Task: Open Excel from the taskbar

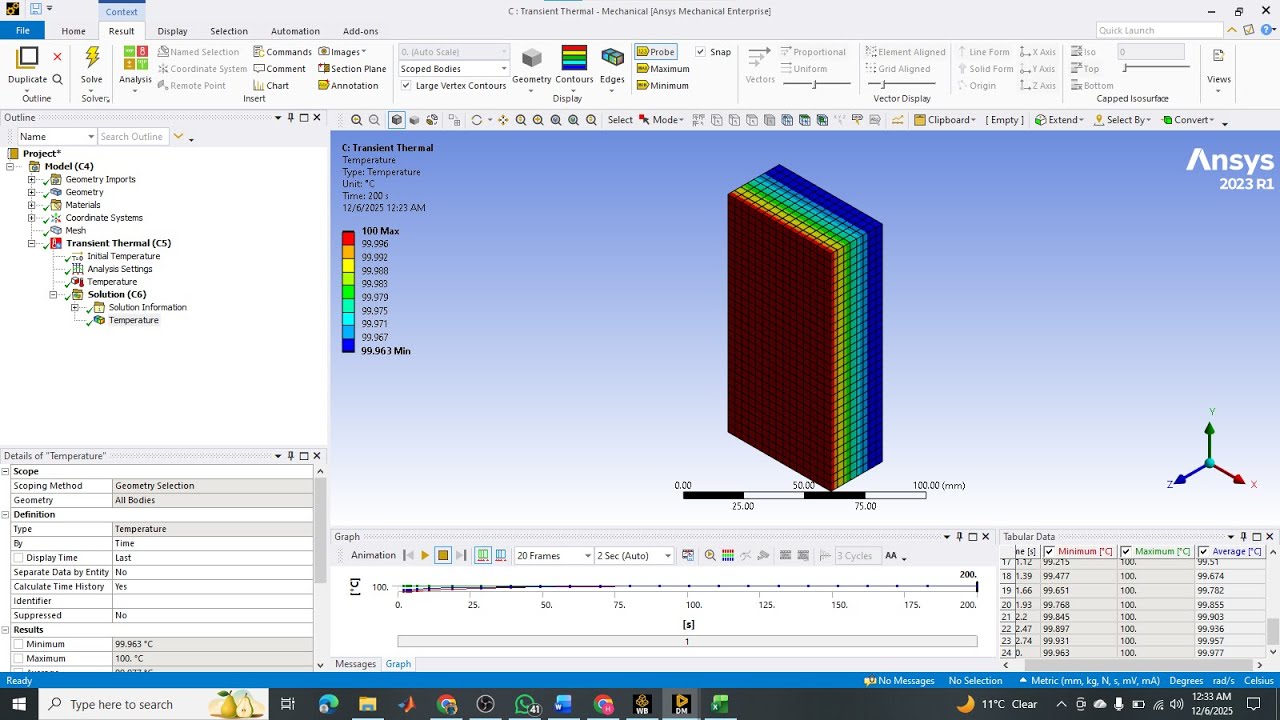Action: 719,704
